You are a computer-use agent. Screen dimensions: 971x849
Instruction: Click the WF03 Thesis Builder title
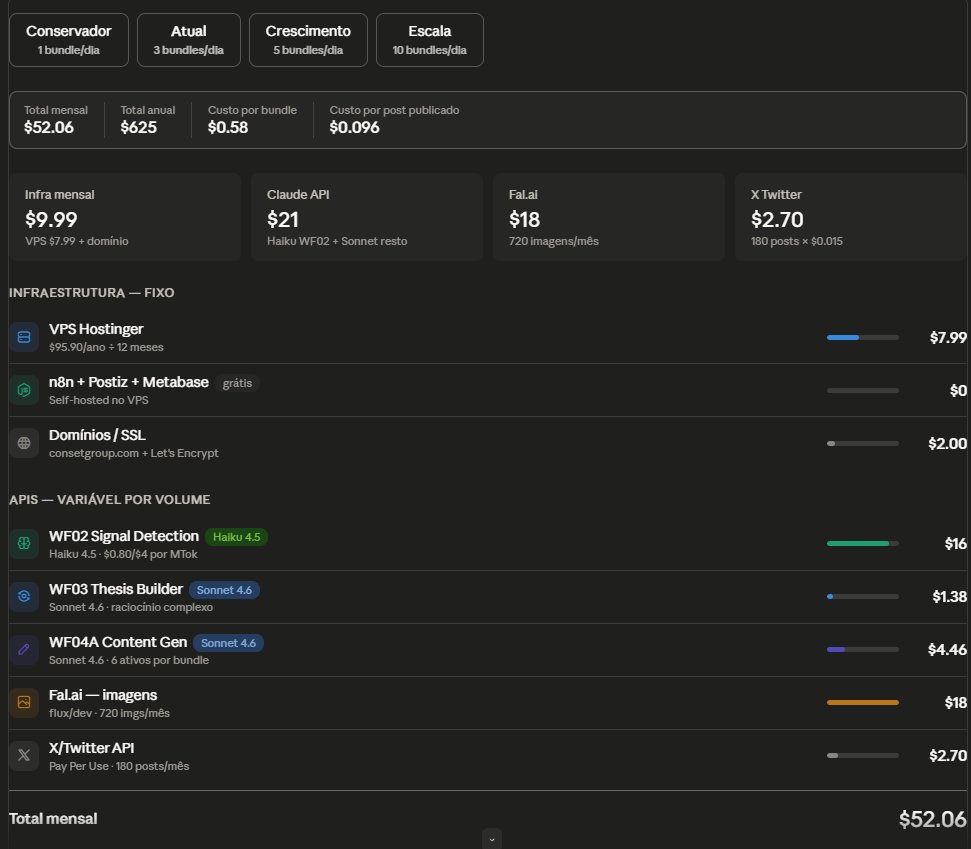pos(116,589)
